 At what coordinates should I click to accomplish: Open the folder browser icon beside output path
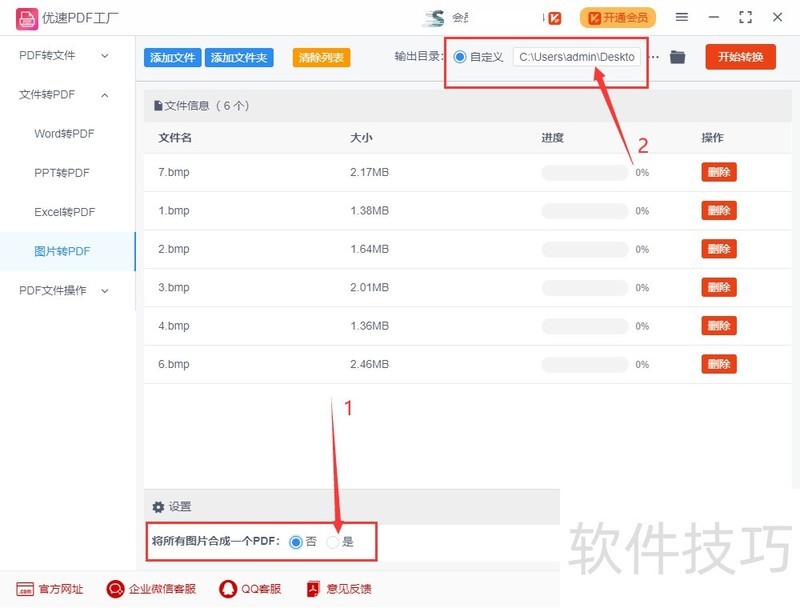coord(677,57)
